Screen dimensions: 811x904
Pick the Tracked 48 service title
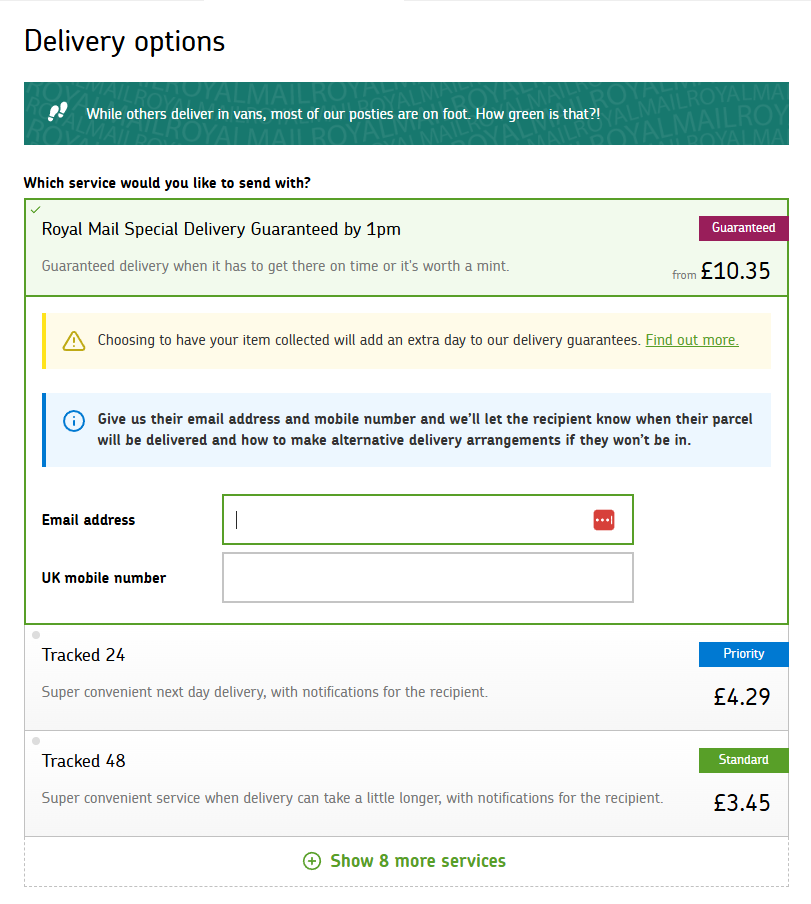click(84, 761)
